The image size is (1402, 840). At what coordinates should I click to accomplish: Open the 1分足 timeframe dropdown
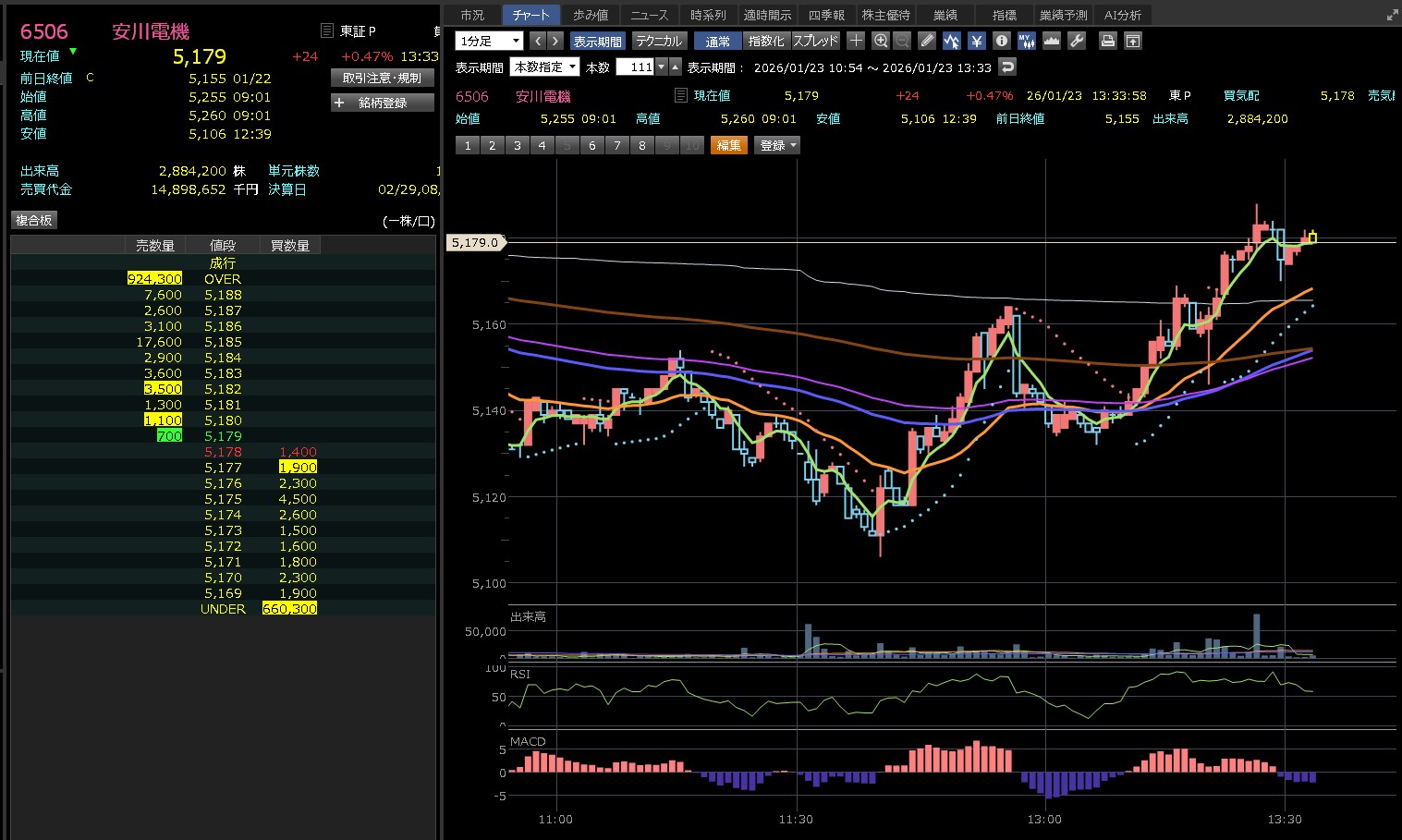pos(490,41)
